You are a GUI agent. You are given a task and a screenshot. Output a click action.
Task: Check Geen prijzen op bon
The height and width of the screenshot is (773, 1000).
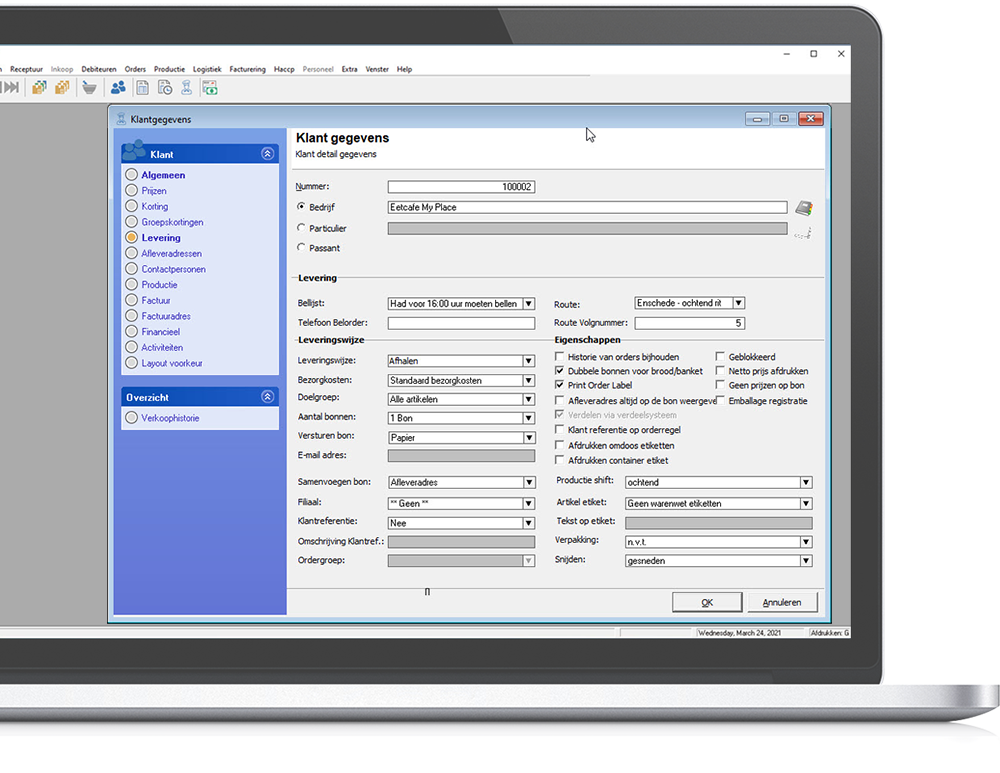pyautogui.click(x=720, y=385)
